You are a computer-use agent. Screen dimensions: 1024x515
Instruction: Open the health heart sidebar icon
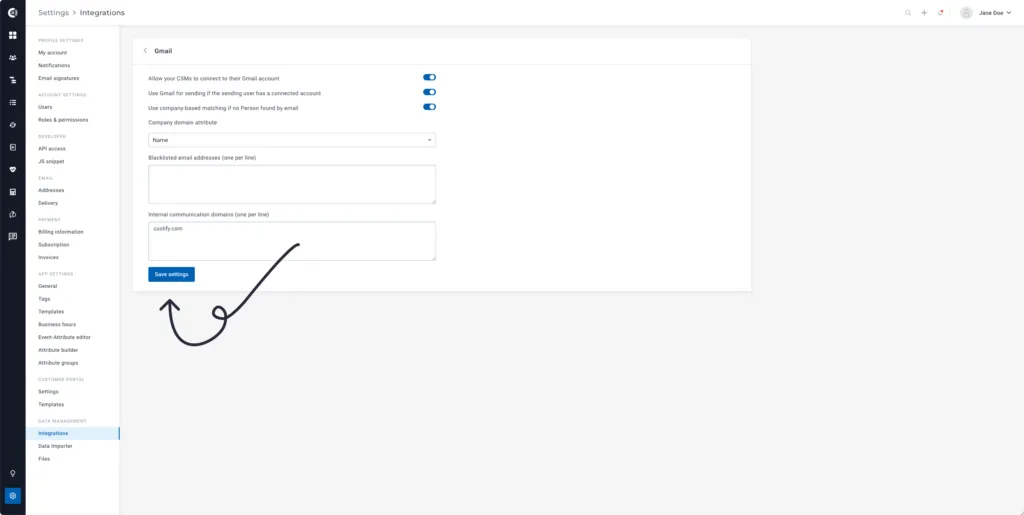click(12, 169)
